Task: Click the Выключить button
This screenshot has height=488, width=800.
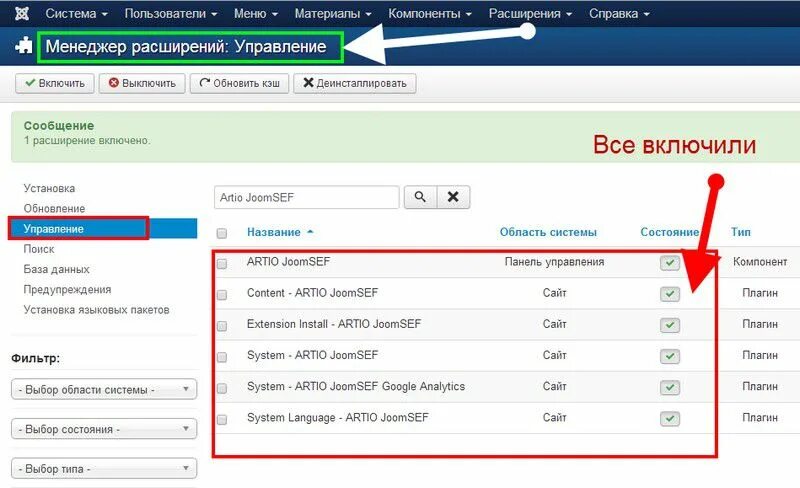Action: (x=142, y=83)
